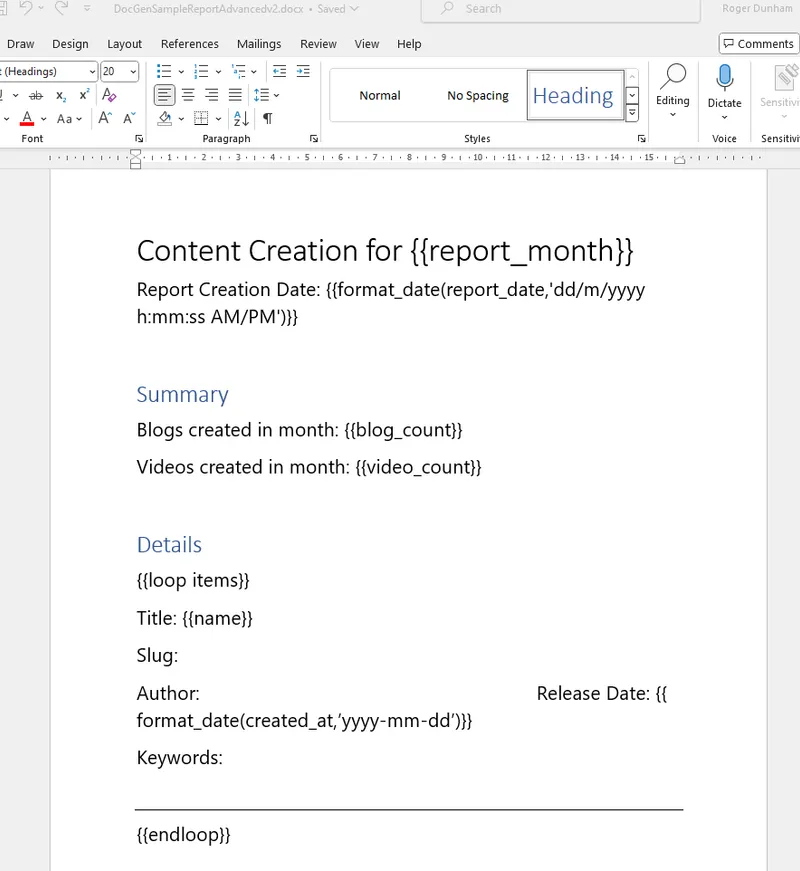Decrease the paragraph indent

click(279, 71)
